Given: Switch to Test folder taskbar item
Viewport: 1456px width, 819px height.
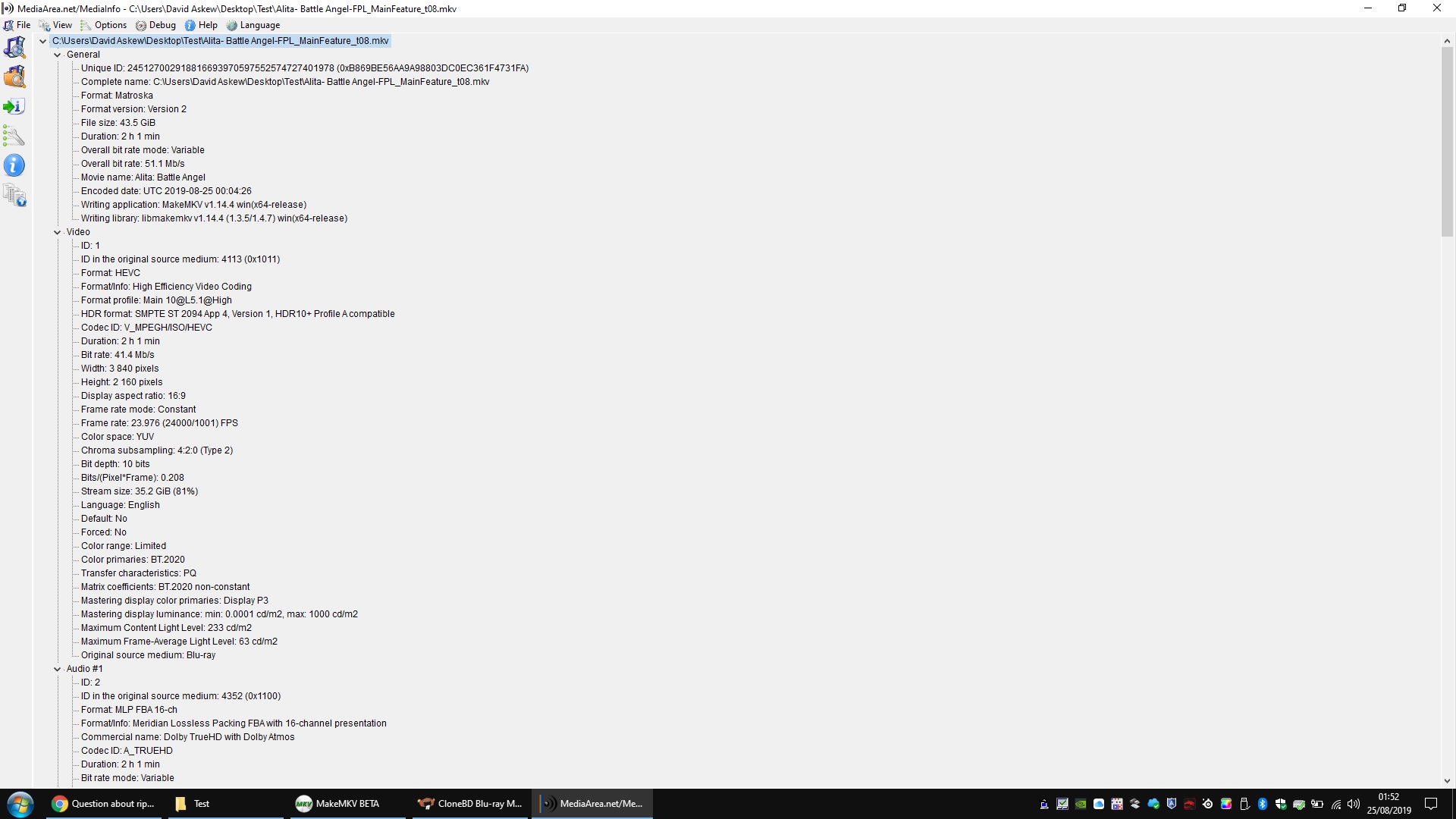Looking at the screenshot, I should click(225, 804).
